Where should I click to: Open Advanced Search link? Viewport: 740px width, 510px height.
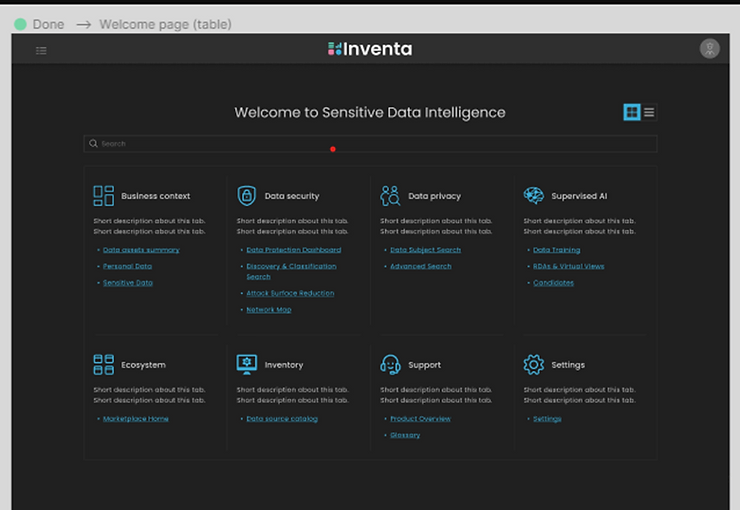pos(421,267)
